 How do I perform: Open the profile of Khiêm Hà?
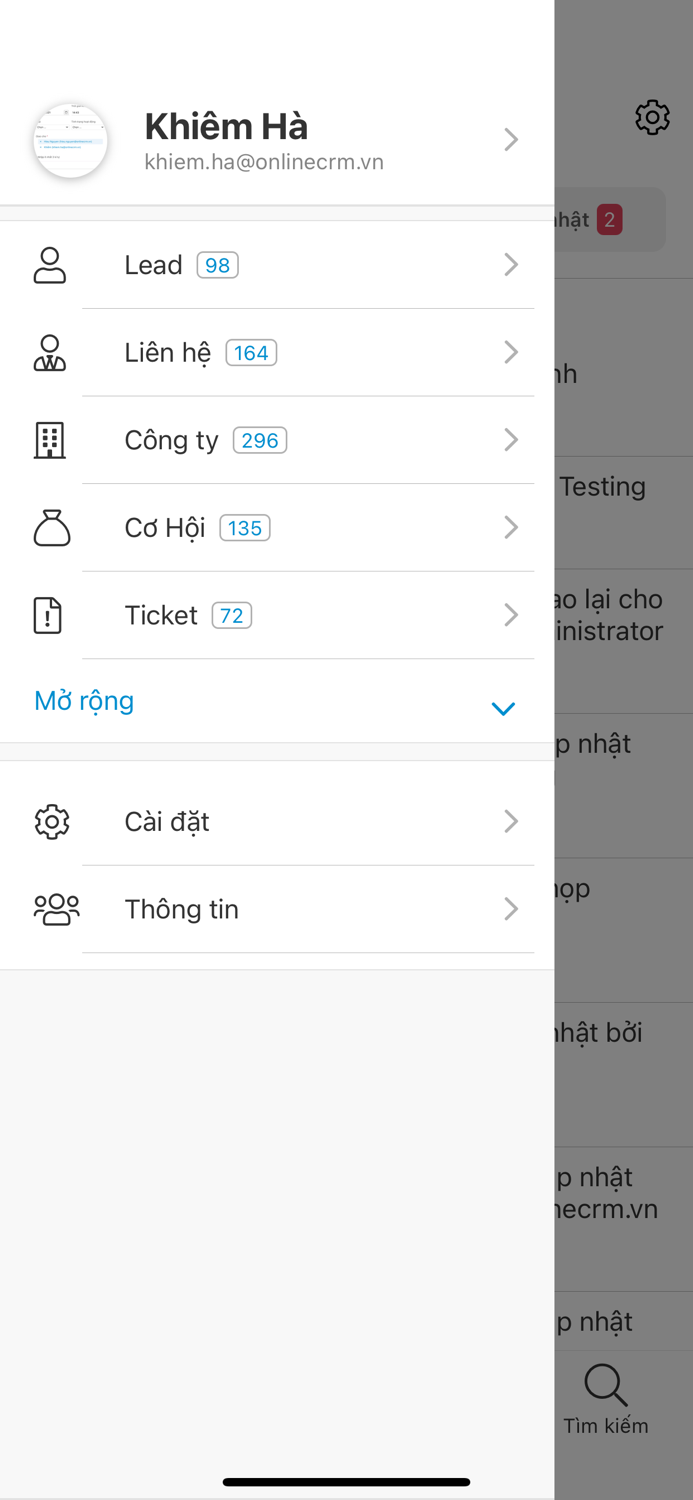pyautogui.click(x=228, y=127)
